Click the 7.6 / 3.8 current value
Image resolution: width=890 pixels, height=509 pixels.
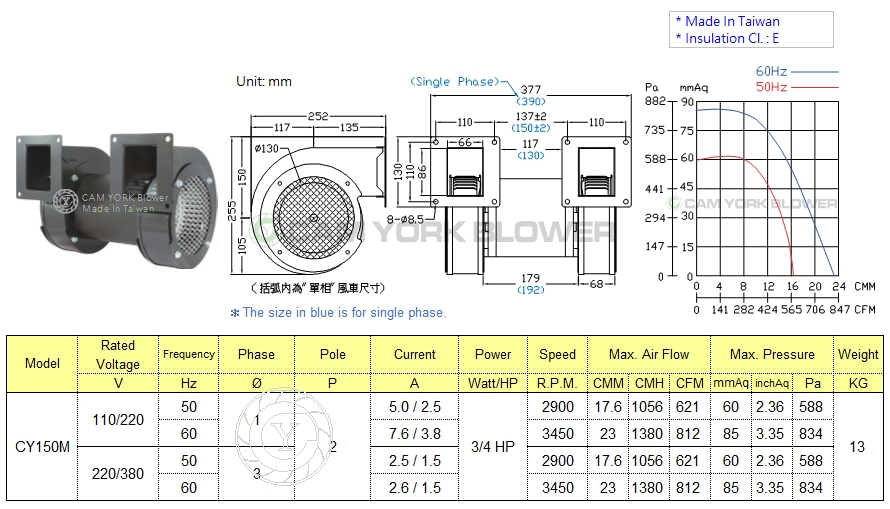[414, 434]
